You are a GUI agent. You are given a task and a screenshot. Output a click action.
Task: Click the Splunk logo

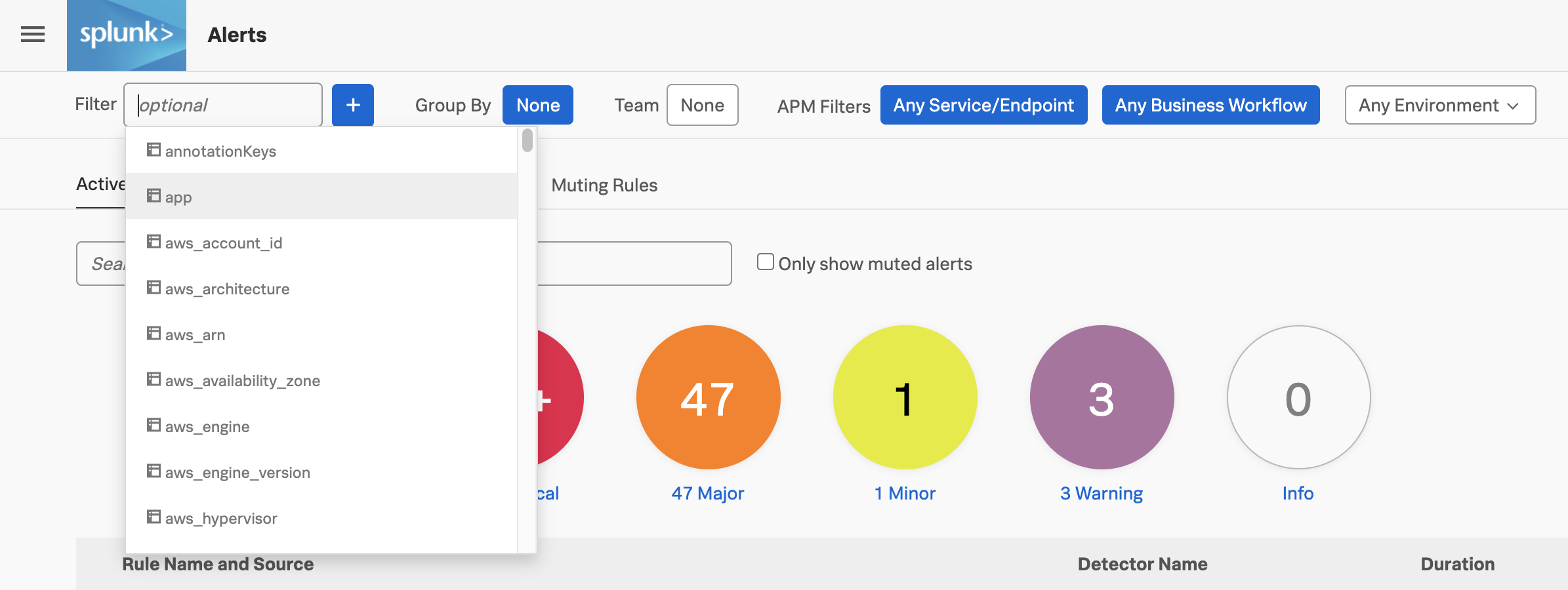point(127,35)
